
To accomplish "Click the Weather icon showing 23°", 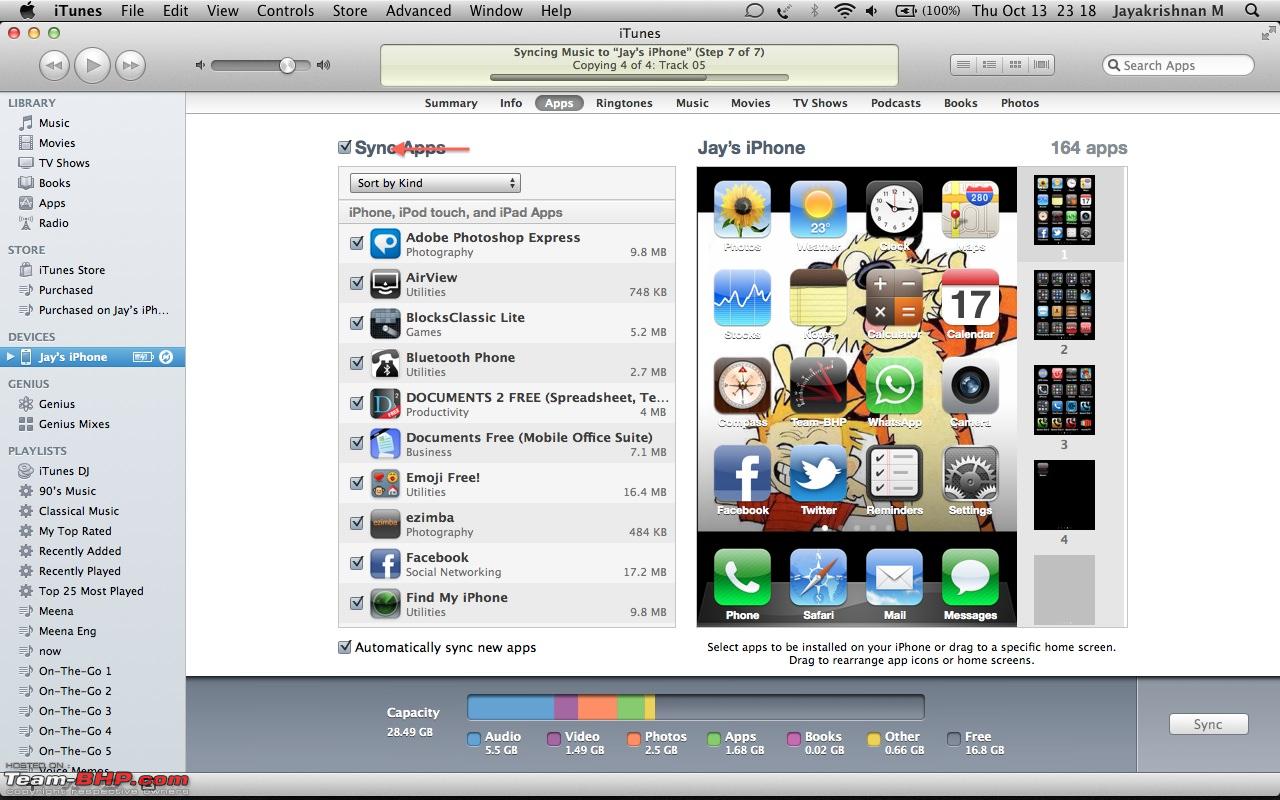I will coord(818,210).
